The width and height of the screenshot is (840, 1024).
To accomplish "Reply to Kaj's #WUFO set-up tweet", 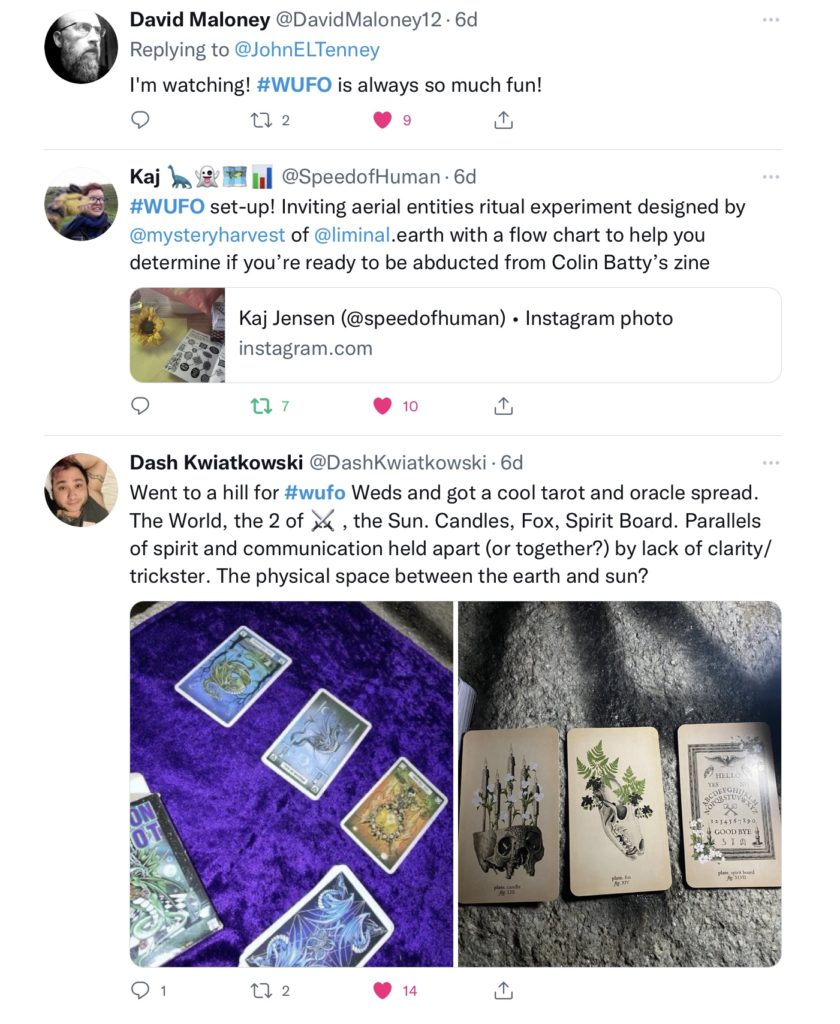I will pos(140,406).
